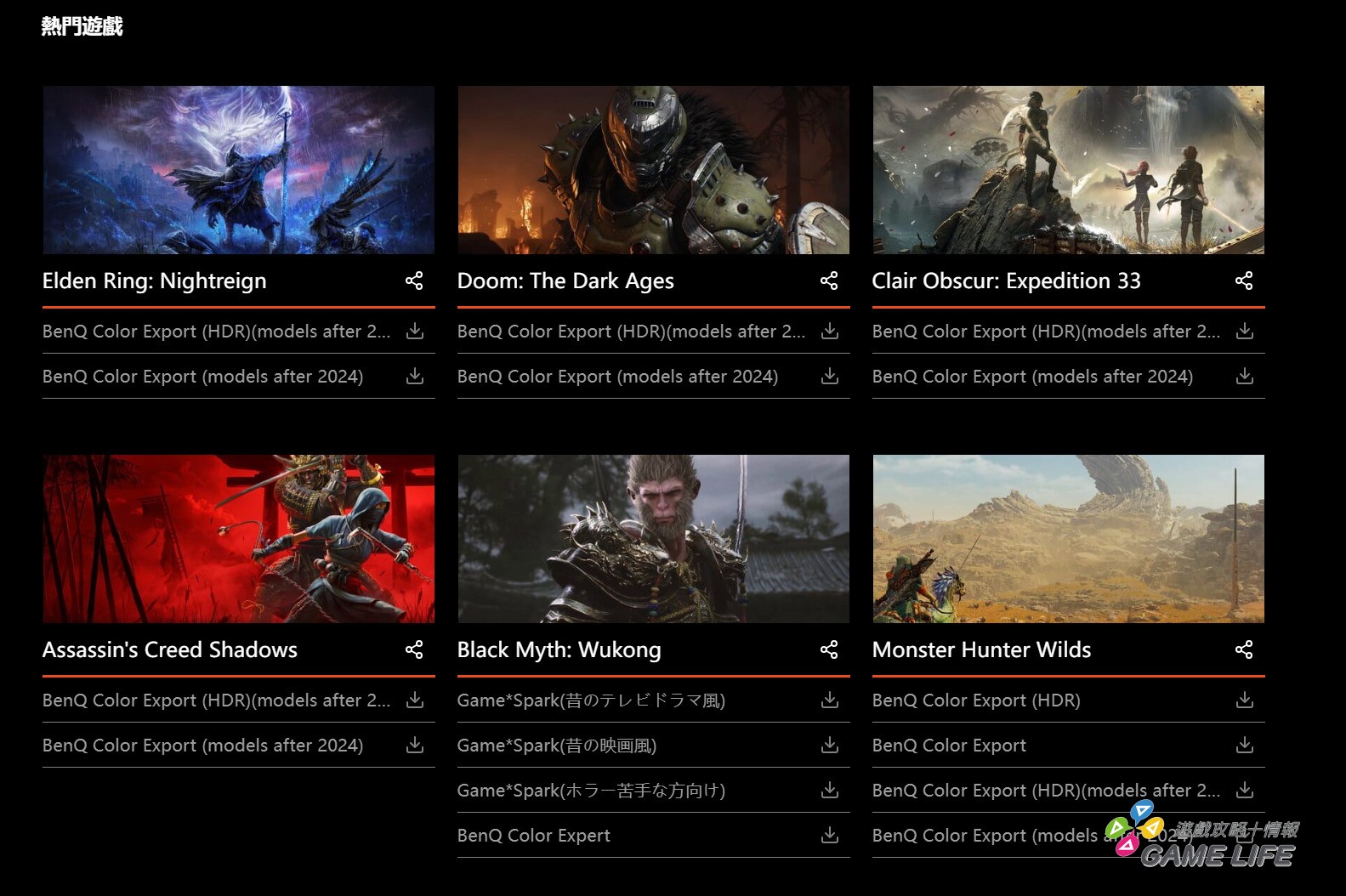Open the Elden Ring: Nightreign thumbnail
Image resolution: width=1346 pixels, height=896 pixels.
238,170
